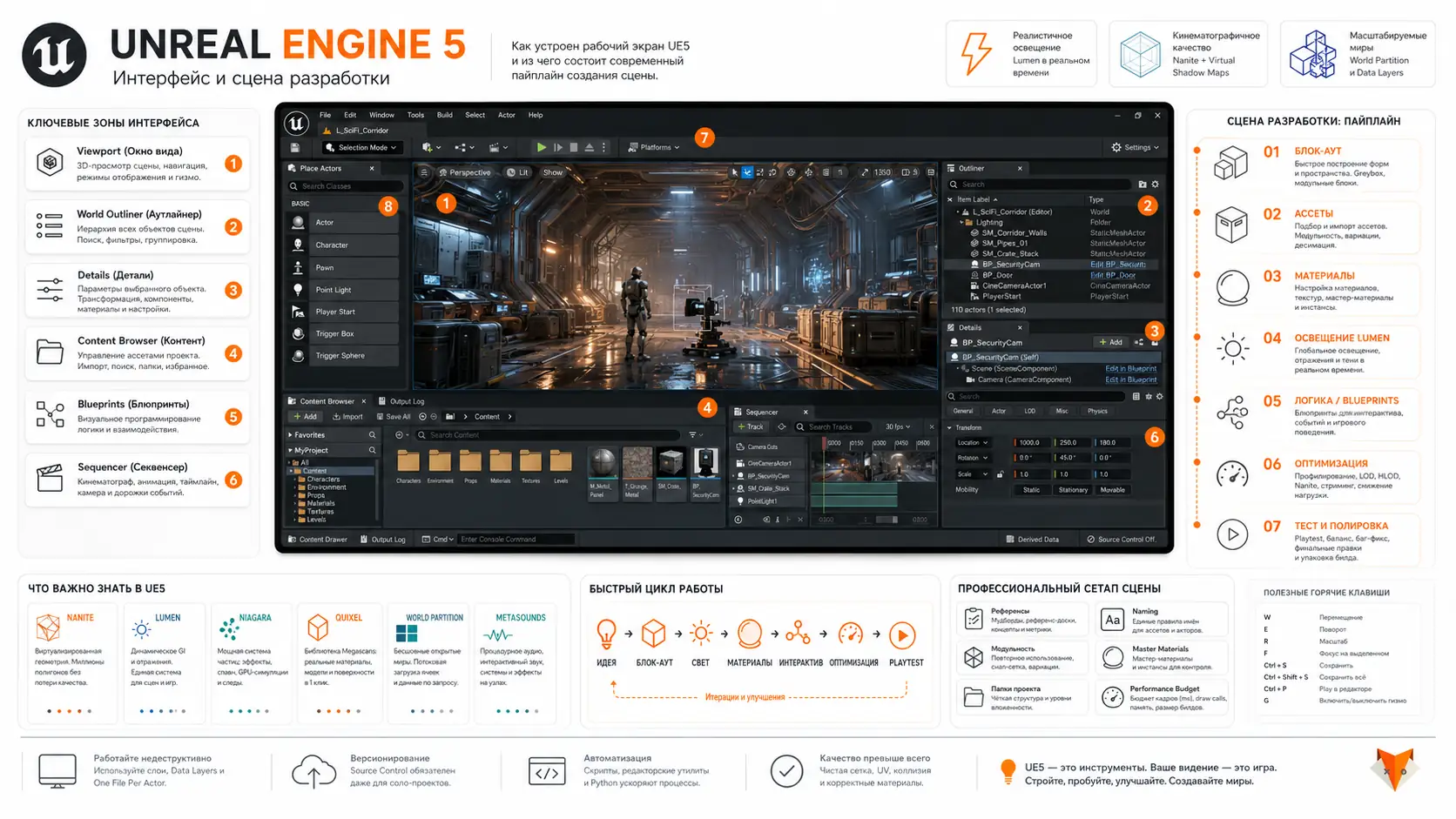Click the green Play button
Viewport: 1456px width, 819px height.
[541, 147]
